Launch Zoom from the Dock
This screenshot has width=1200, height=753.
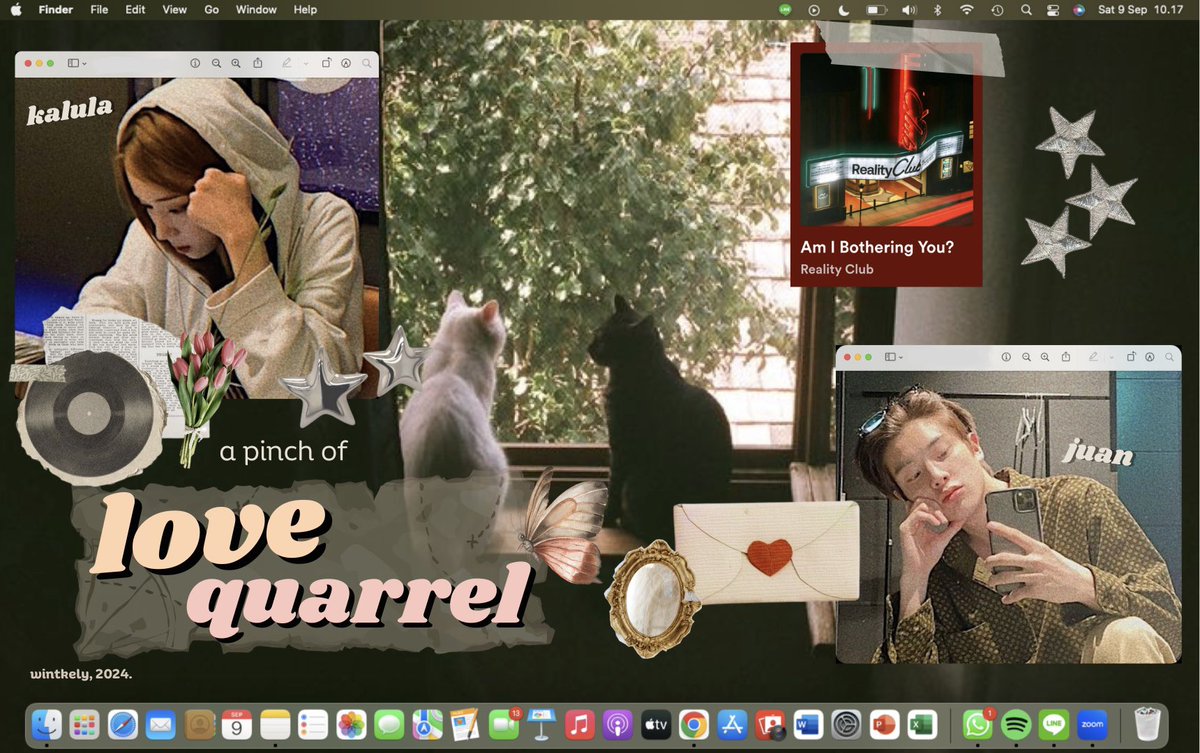[x=1091, y=724]
